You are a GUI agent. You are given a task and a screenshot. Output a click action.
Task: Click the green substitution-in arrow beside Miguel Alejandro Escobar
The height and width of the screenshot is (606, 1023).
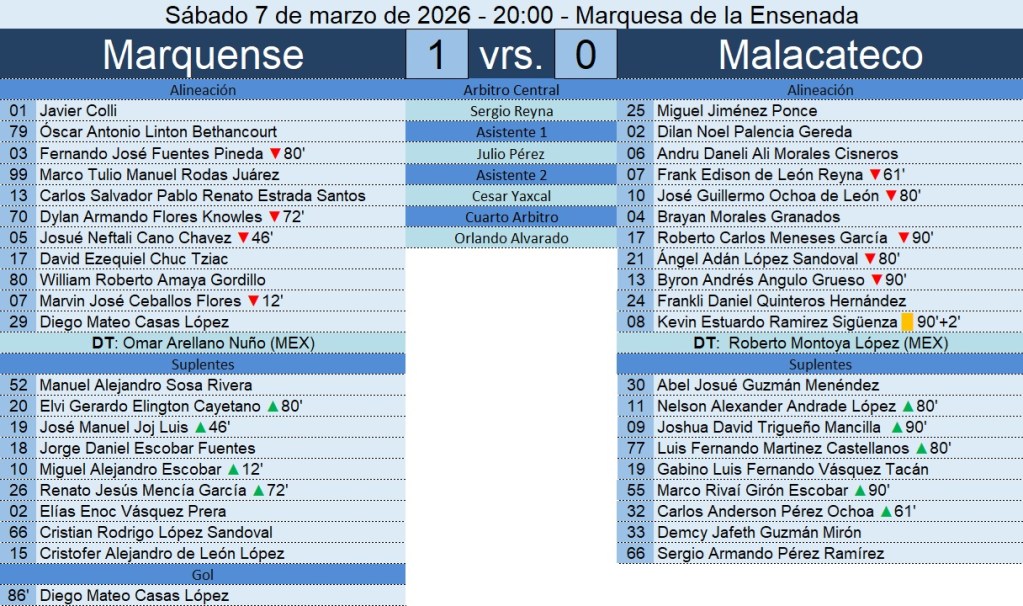232,470
